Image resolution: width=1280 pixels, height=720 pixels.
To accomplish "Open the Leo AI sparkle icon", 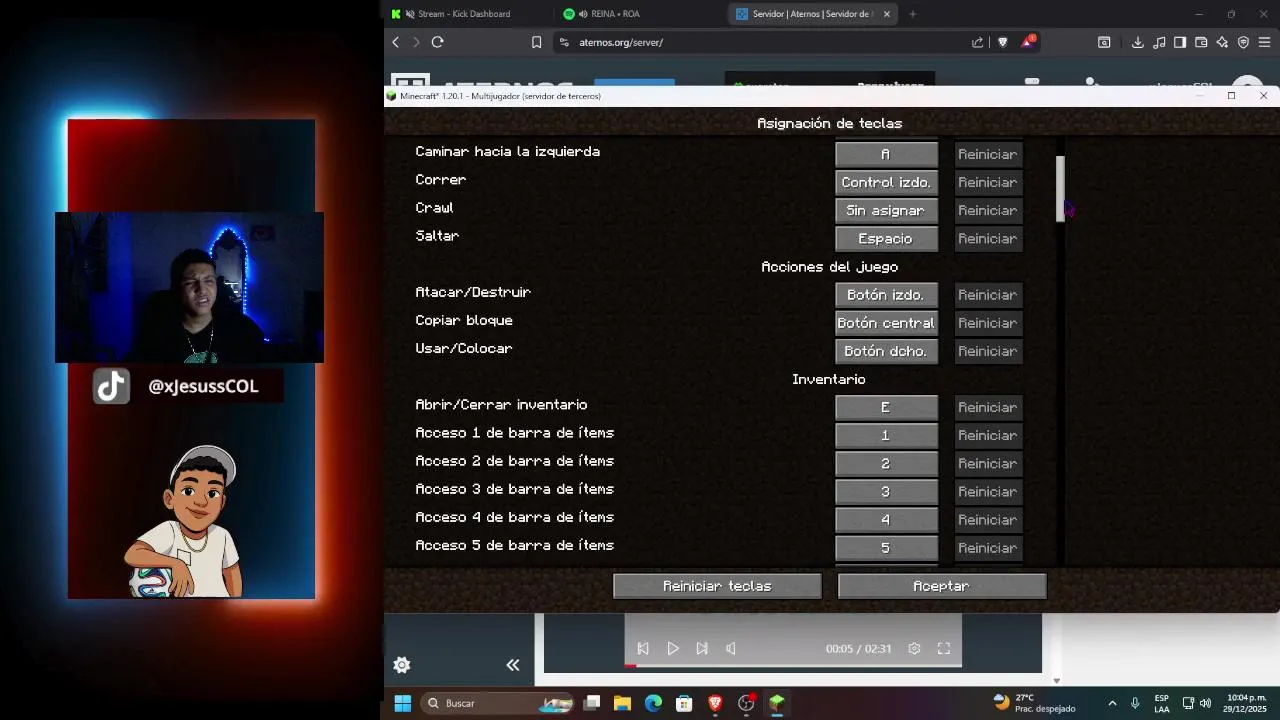I will tap(1222, 42).
